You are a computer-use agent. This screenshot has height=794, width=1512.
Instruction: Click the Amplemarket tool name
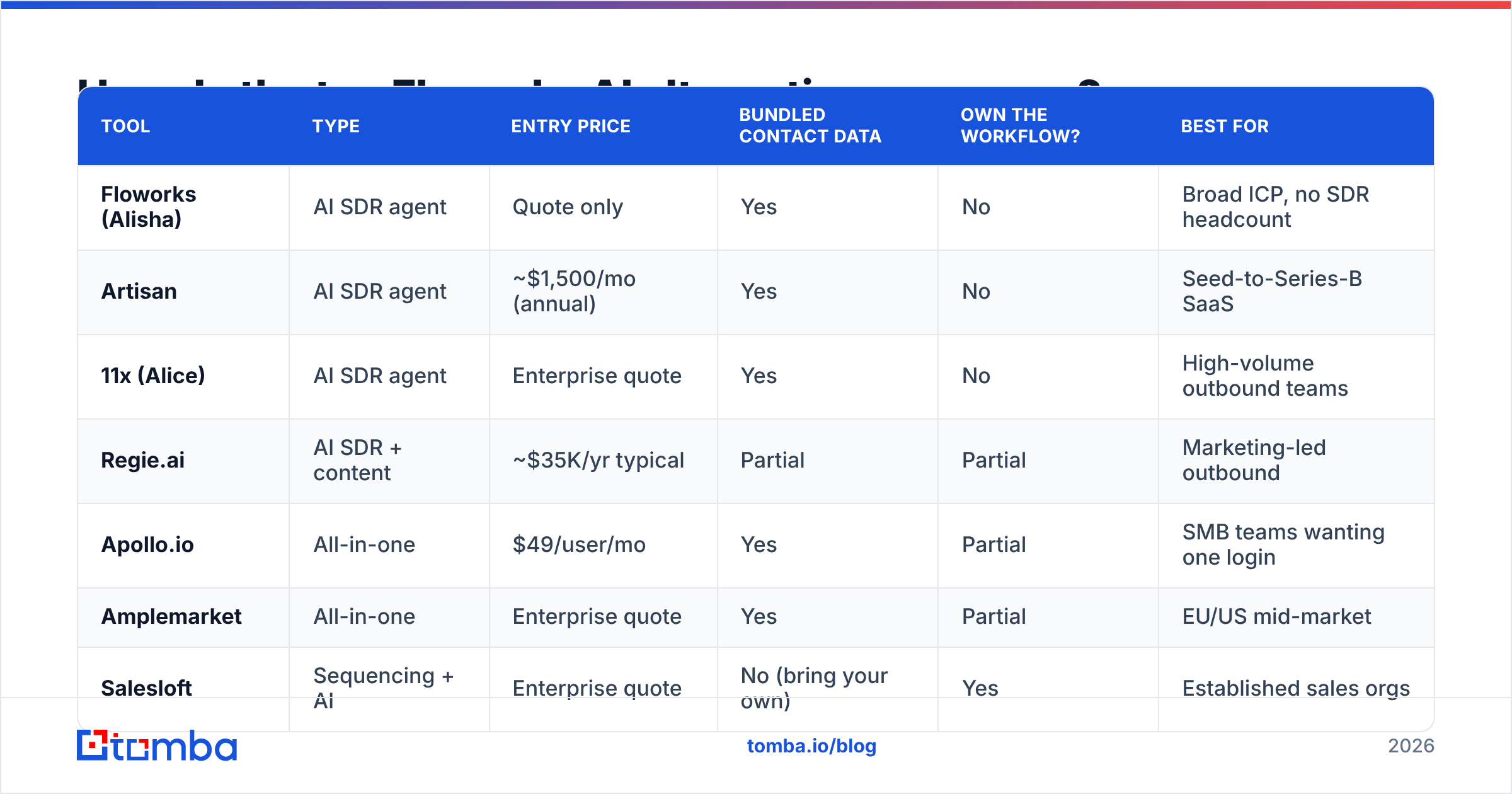pyautogui.click(x=171, y=616)
